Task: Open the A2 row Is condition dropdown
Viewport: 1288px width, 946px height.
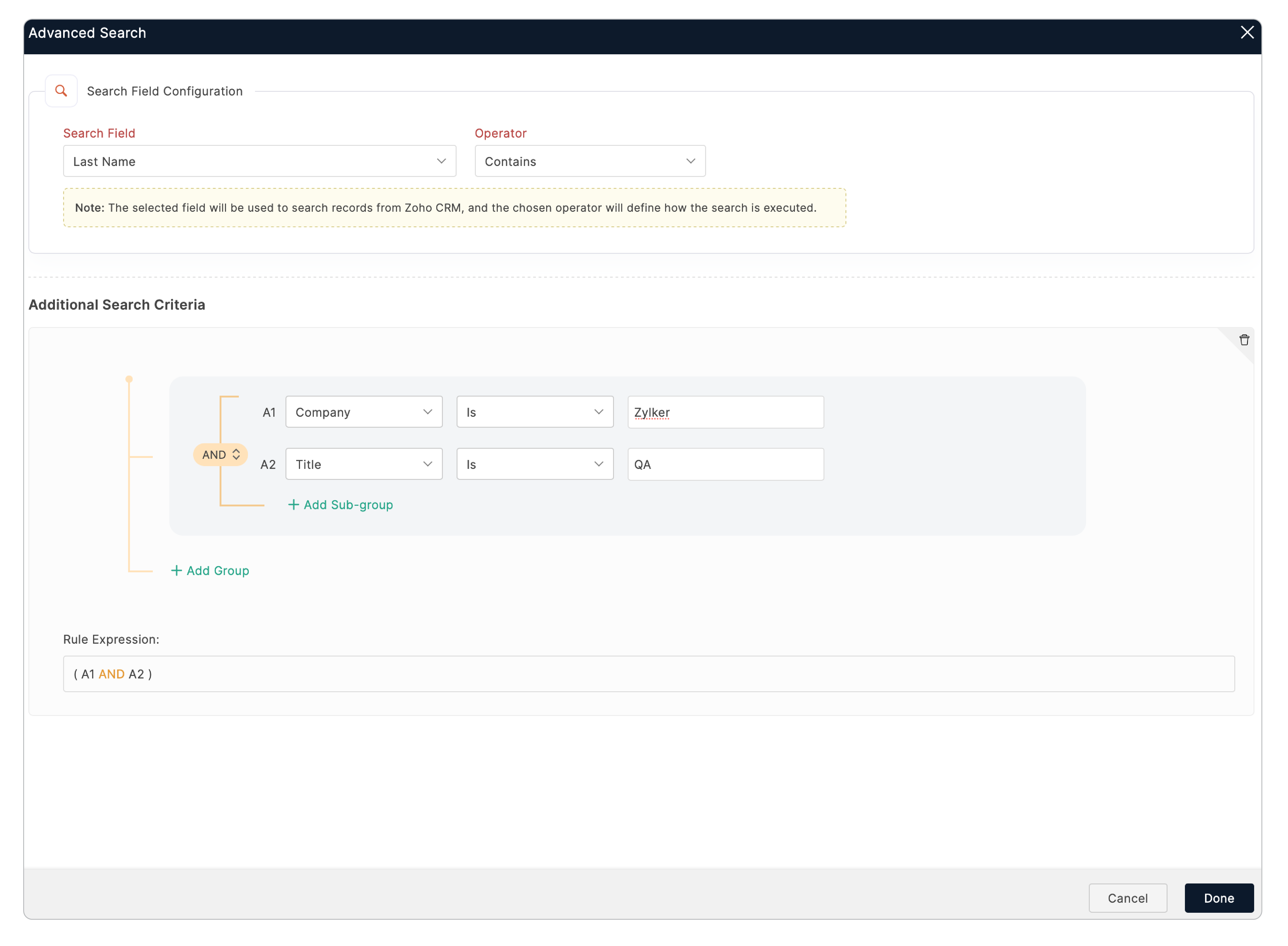Action: [535, 464]
